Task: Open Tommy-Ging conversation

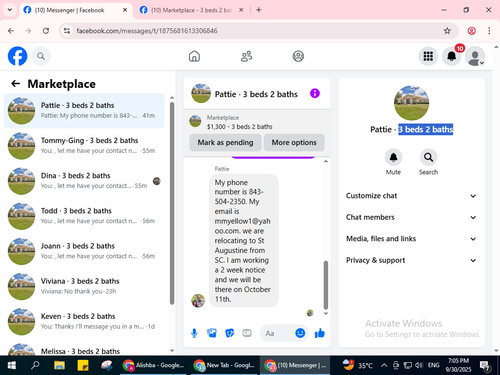Action: click(x=84, y=146)
